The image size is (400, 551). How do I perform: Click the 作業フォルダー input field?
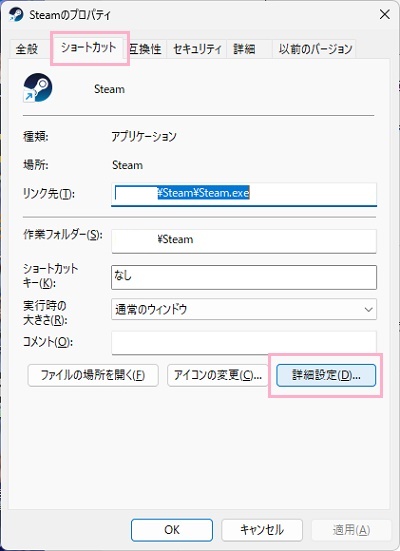[x=244, y=241]
